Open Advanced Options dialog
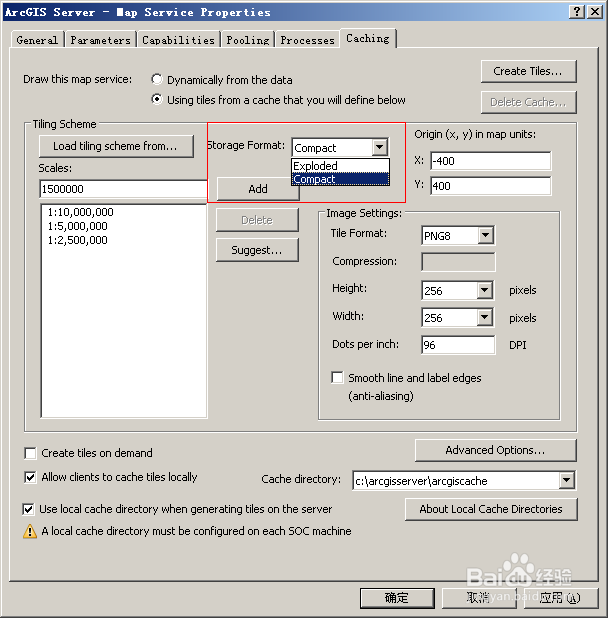The image size is (608, 618). [495, 450]
